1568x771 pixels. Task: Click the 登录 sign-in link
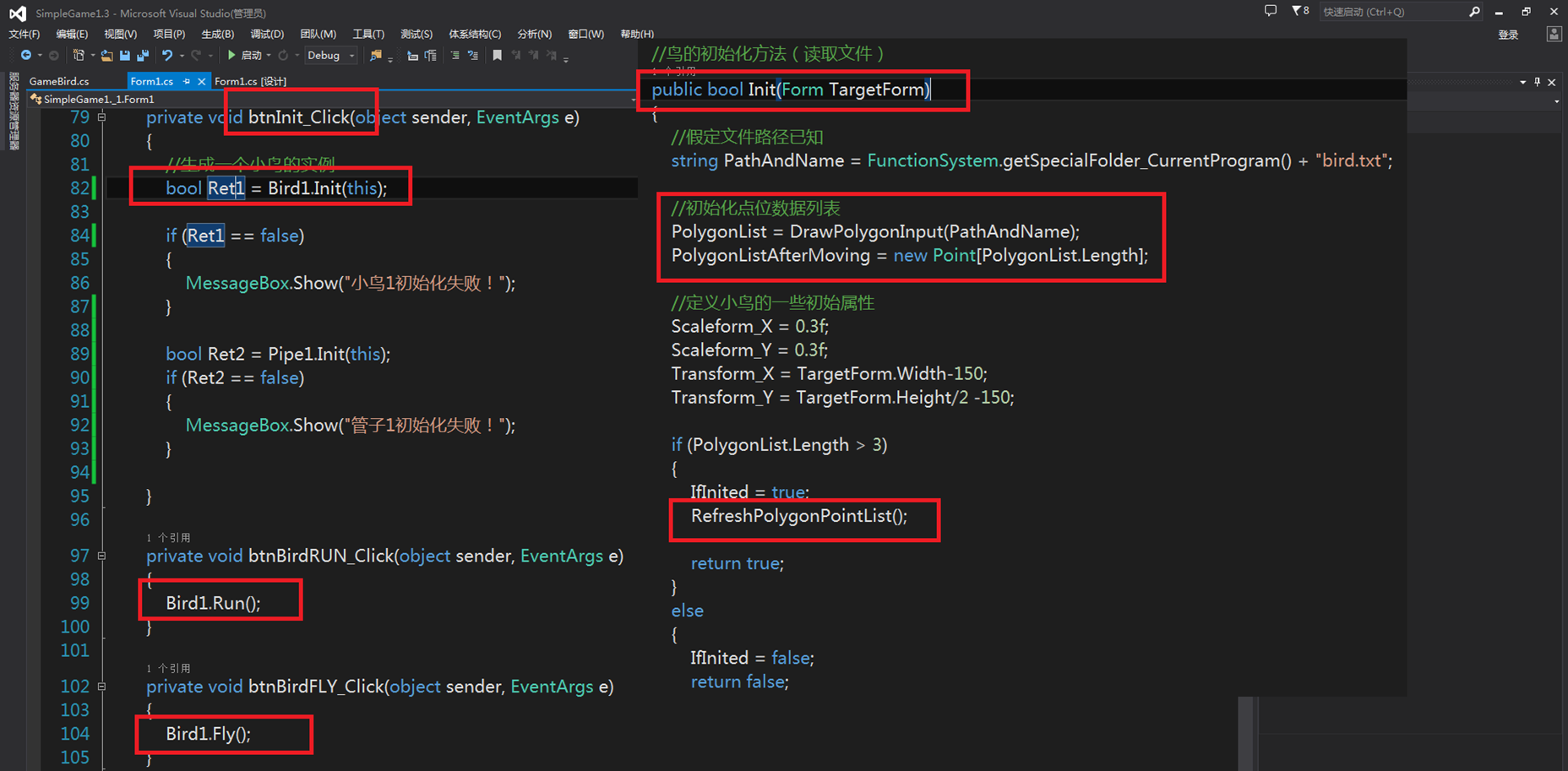1508,35
